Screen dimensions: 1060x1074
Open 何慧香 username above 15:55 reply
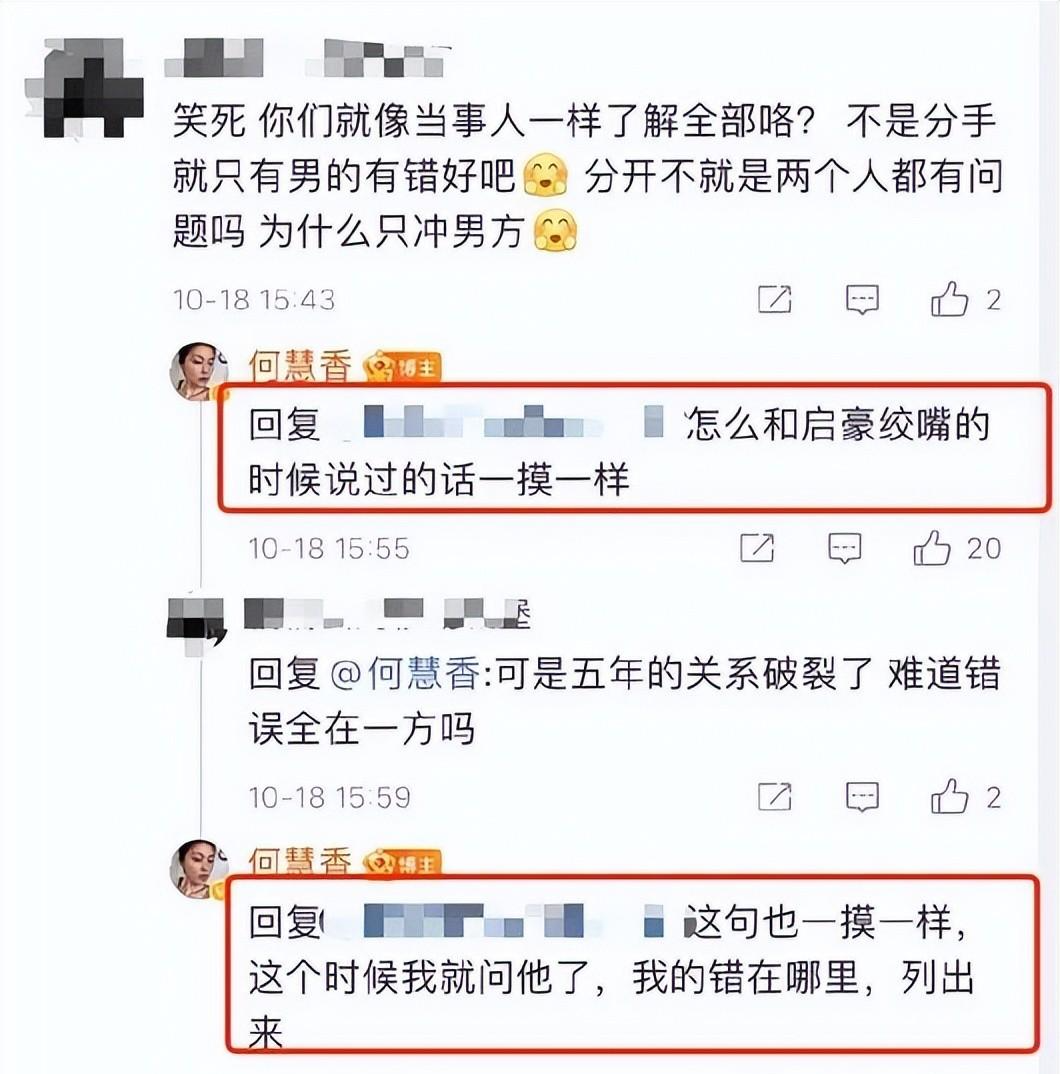coord(300,366)
